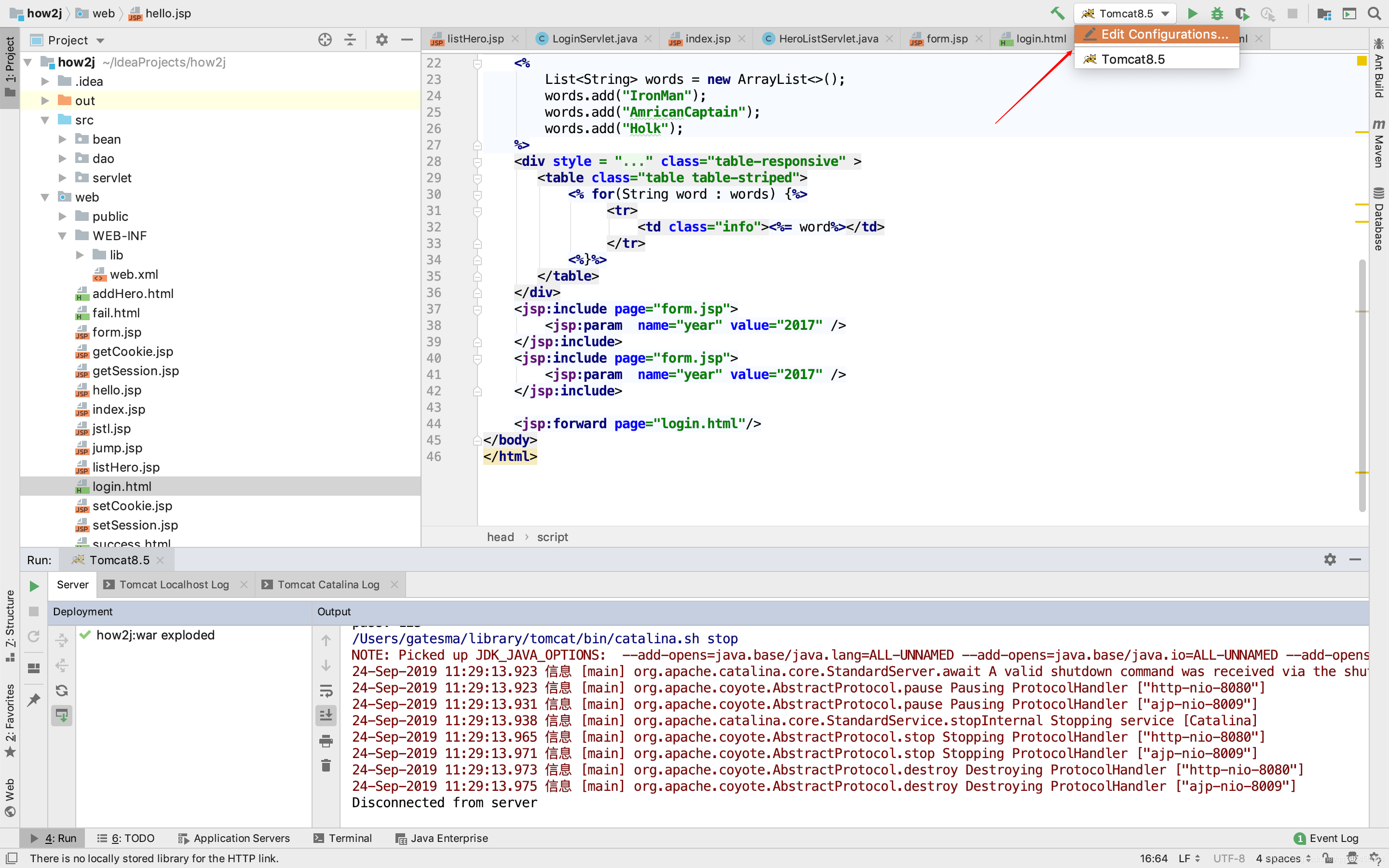
Task: Click the print icon in Output toolbar
Action: (x=326, y=741)
